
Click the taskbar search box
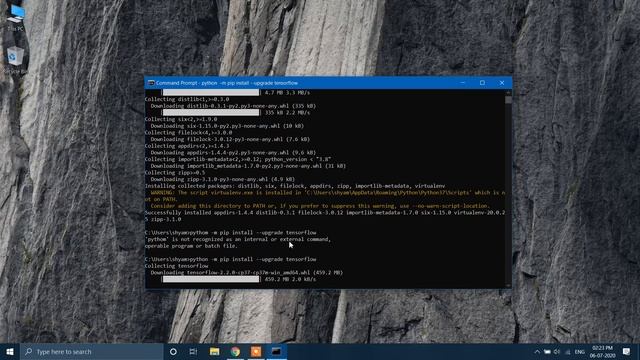click(91, 351)
